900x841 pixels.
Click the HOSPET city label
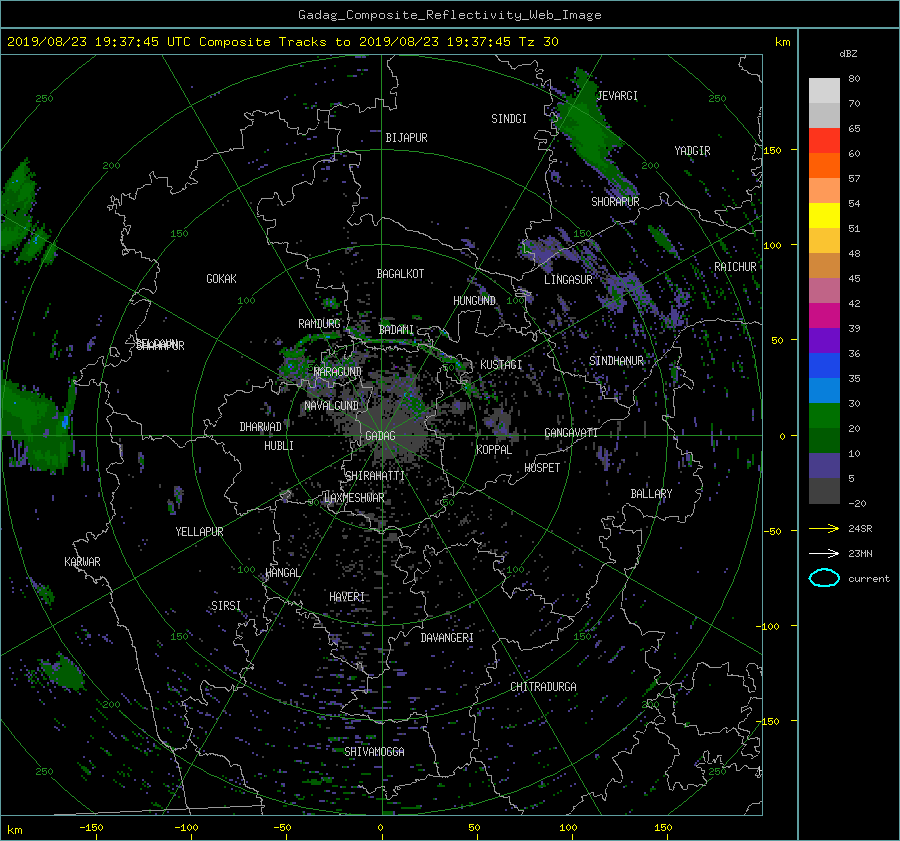pyautogui.click(x=542, y=468)
